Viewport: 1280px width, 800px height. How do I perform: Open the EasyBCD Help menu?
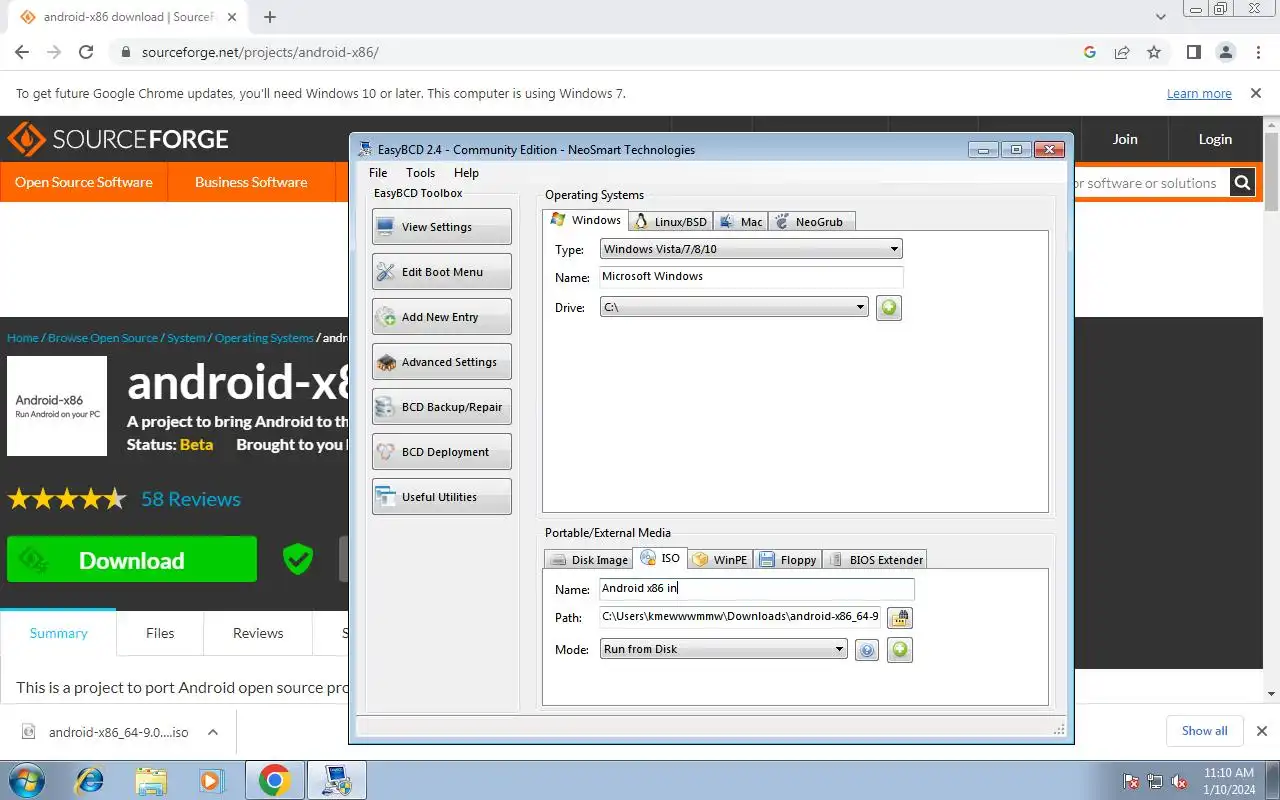pos(466,173)
